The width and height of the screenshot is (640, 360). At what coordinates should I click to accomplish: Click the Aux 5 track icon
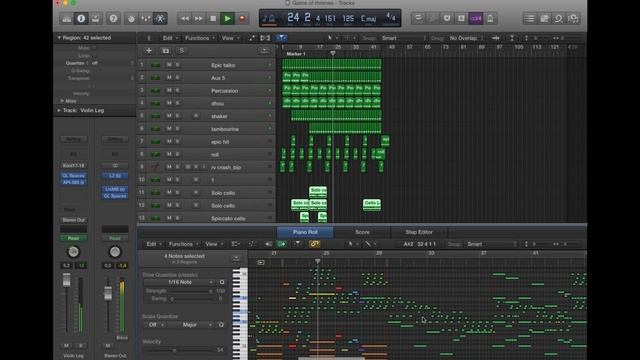pyautogui.click(x=156, y=78)
